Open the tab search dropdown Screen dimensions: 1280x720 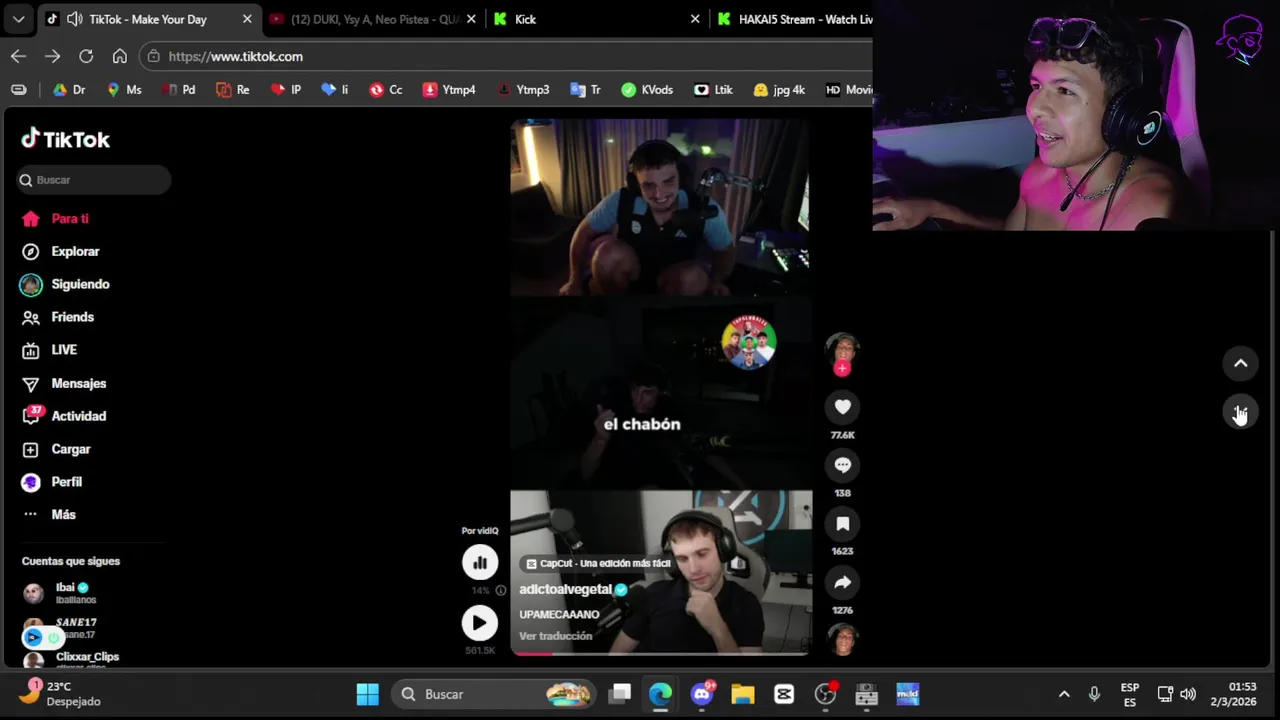pyautogui.click(x=18, y=19)
